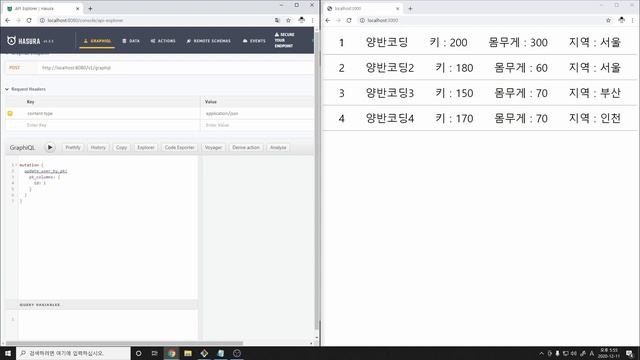The image size is (640, 360).
Task: Bookmark the localhost:3000 page
Action: coord(608,20)
